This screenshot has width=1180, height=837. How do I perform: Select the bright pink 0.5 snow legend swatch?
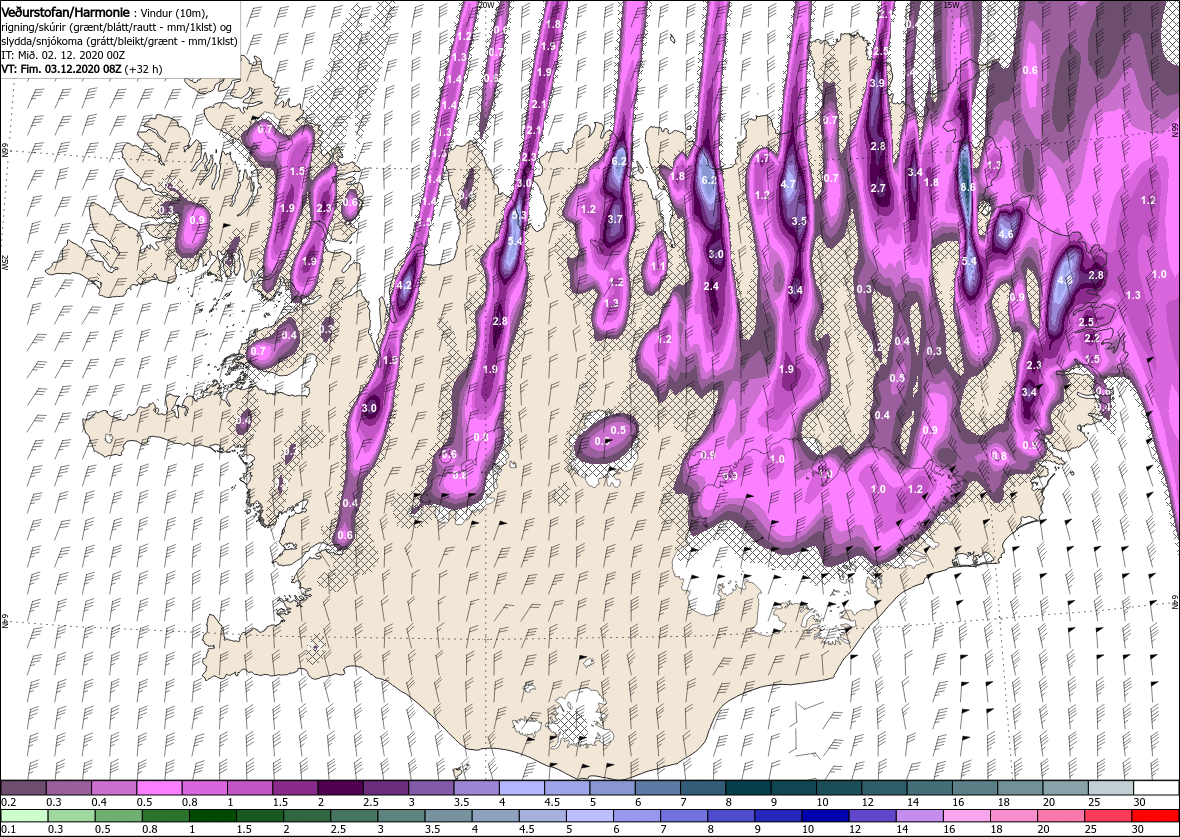pyautogui.click(x=160, y=788)
